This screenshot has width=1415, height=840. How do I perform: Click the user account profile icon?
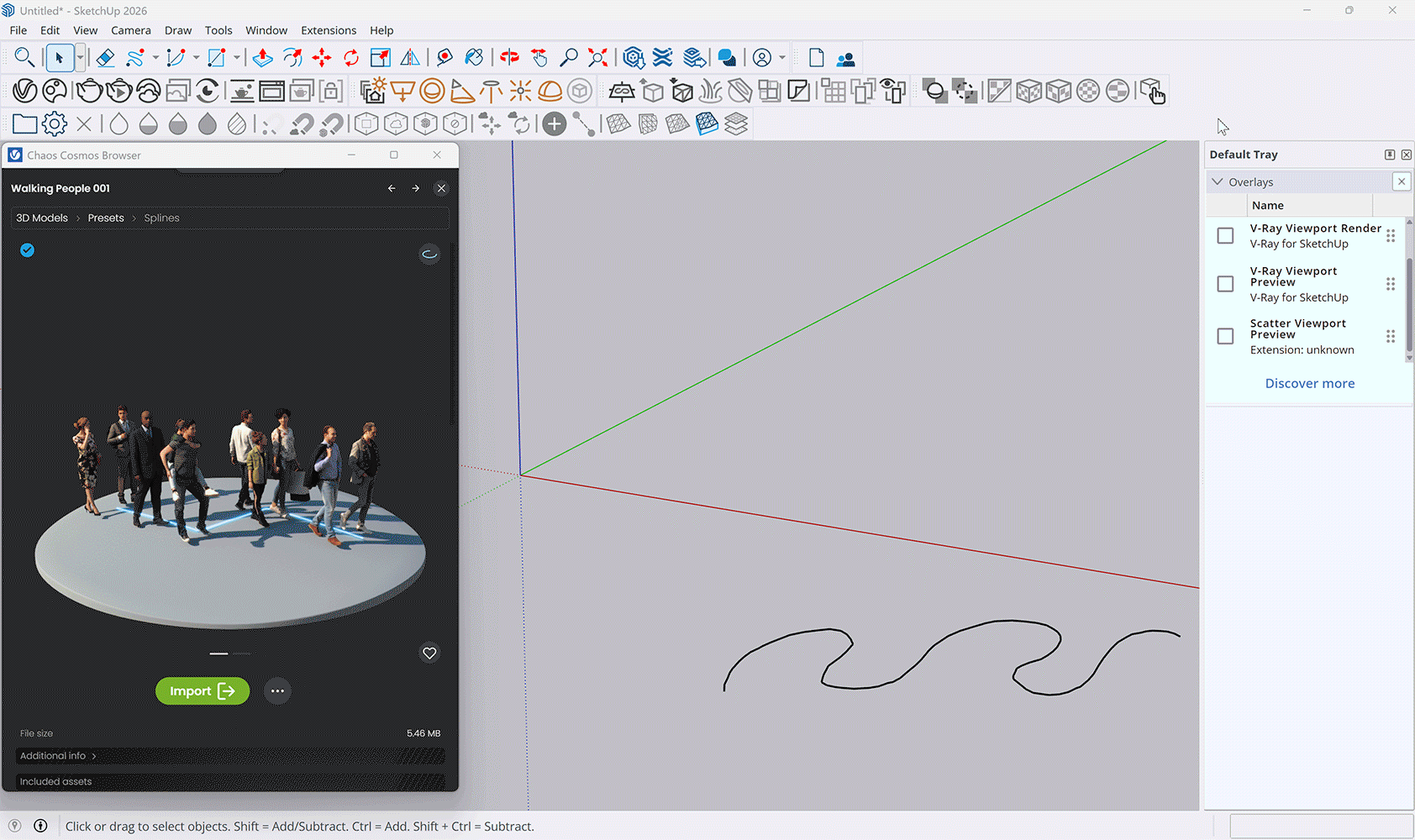(762, 57)
